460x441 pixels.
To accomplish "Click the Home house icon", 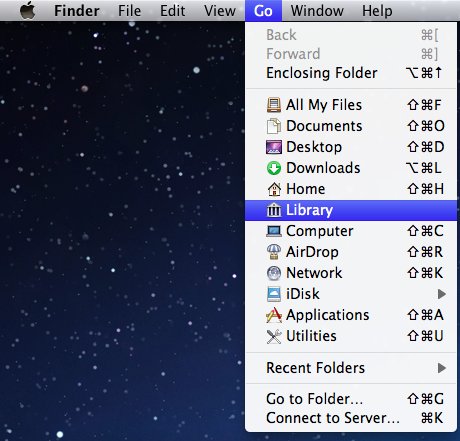I will [274, 189].
